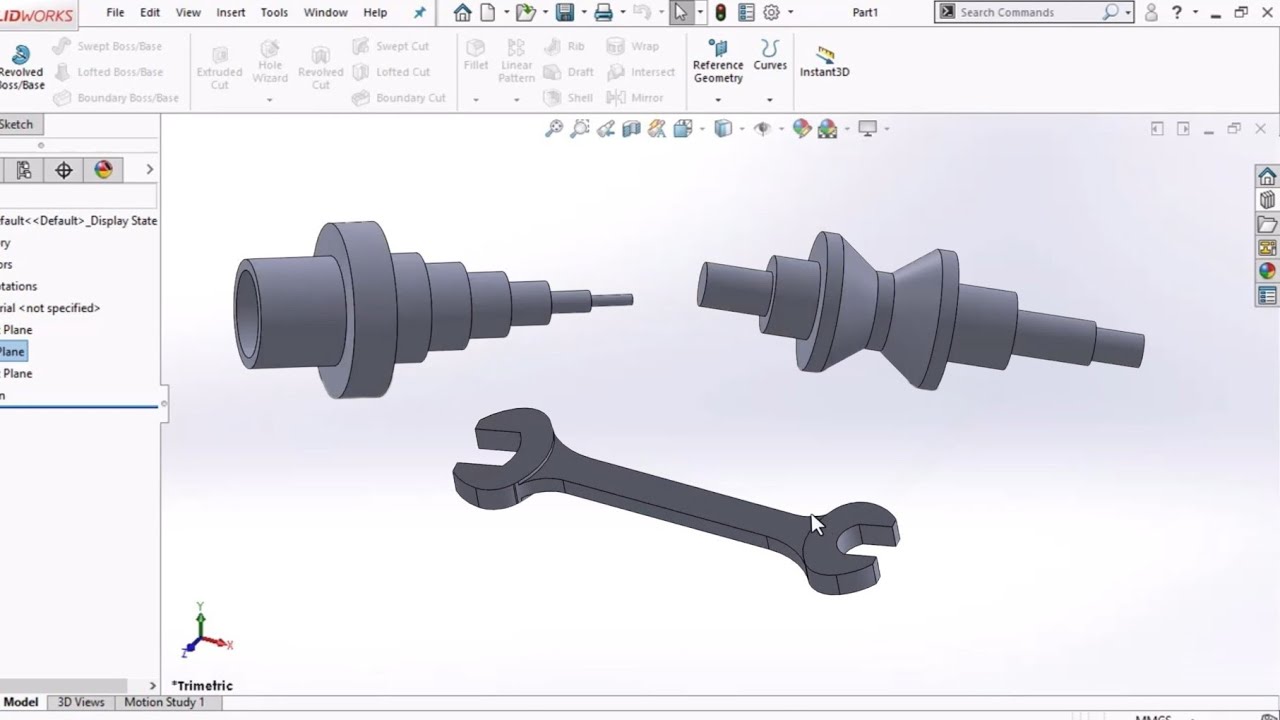The image size is (1280, 720).
Task: Open the Help question mark icon
Action: (x=1177, y=13)
